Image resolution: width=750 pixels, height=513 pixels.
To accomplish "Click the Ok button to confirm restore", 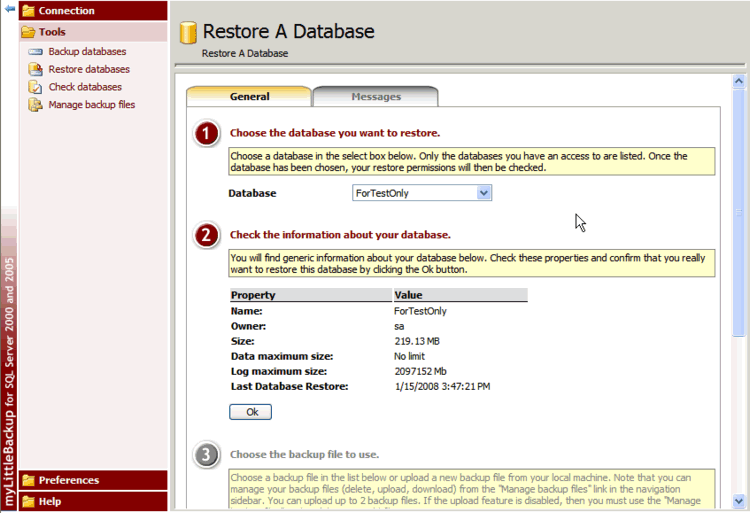I will [250, 412].
